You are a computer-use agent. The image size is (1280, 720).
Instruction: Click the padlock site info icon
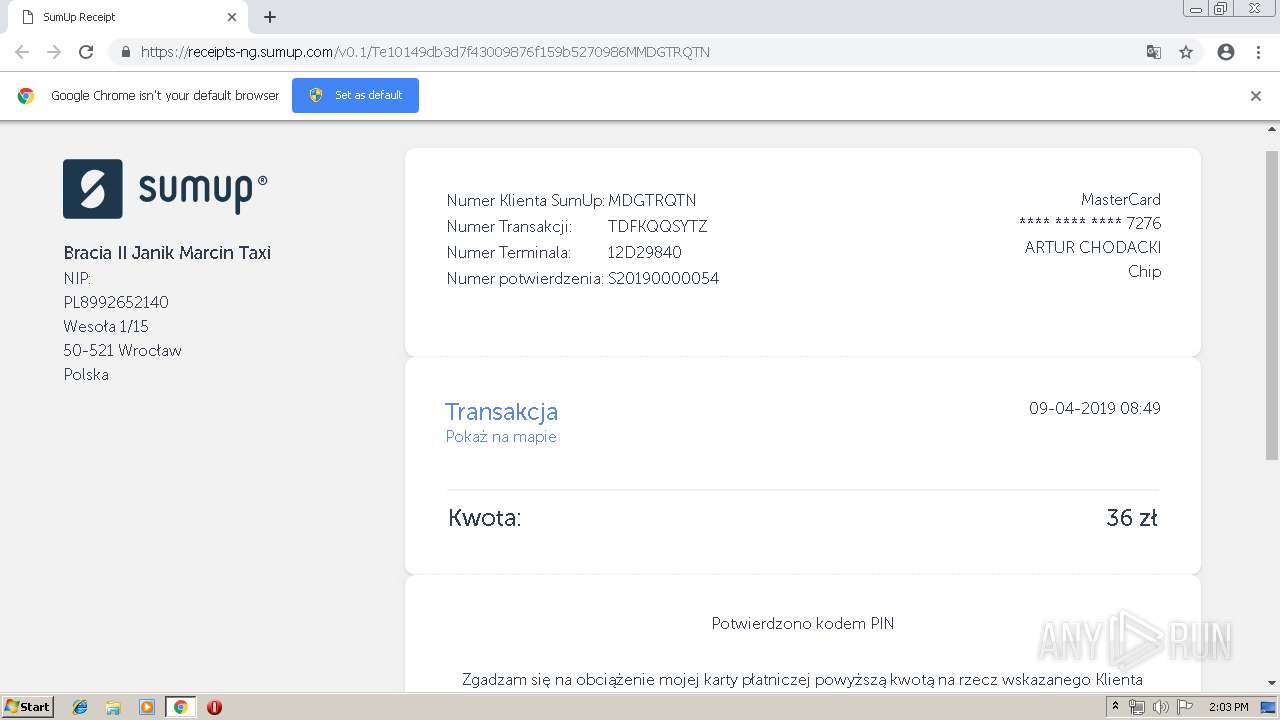(125, 52)
